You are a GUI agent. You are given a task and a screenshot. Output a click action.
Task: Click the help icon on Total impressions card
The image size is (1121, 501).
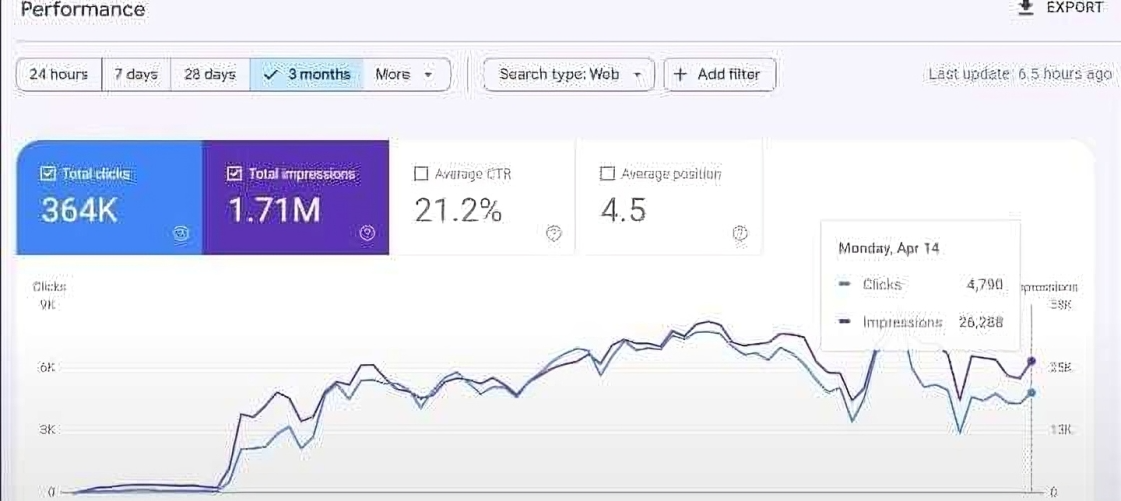point(367,233)
